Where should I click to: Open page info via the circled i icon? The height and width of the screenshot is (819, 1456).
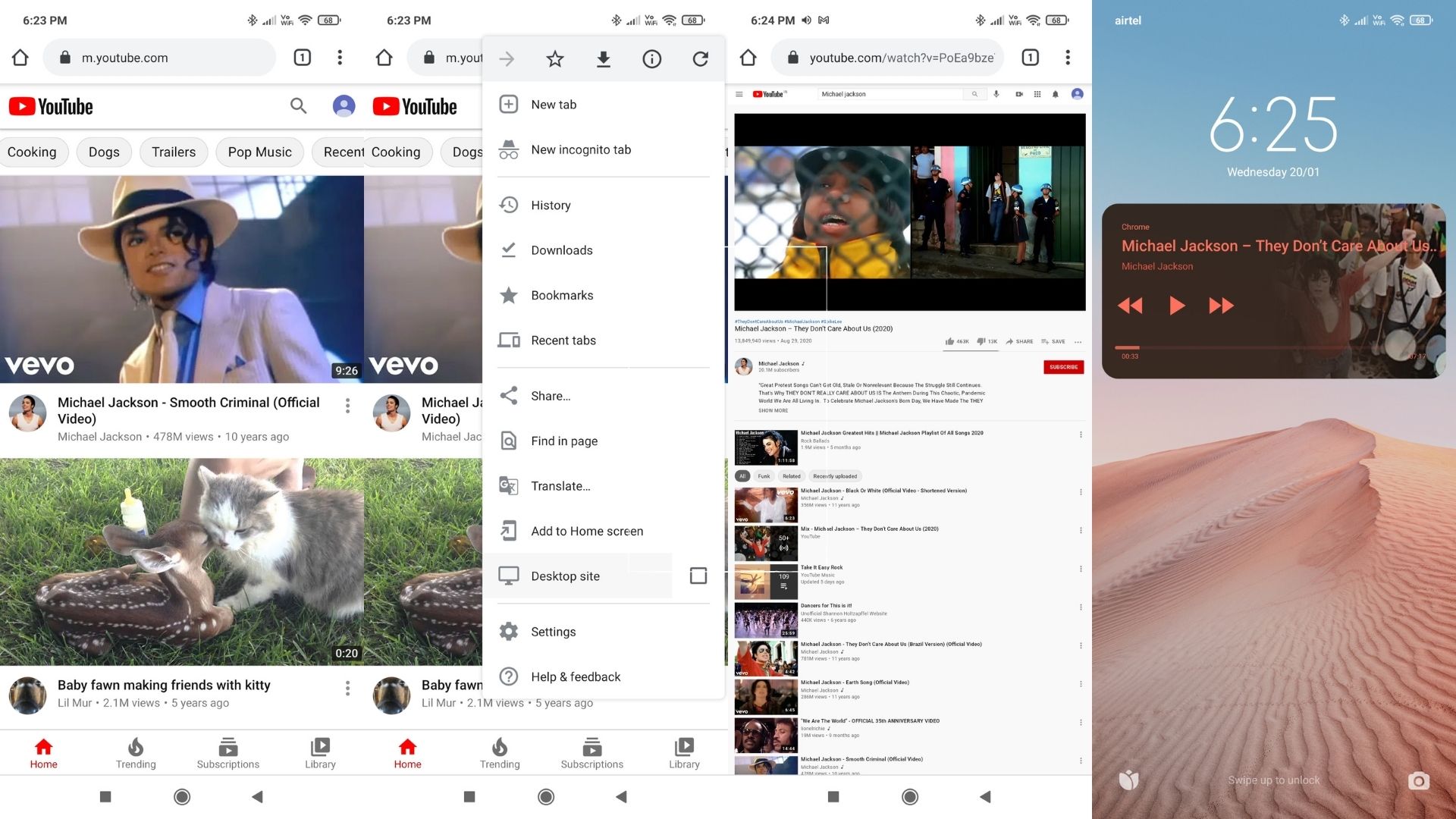coord(652,59)
